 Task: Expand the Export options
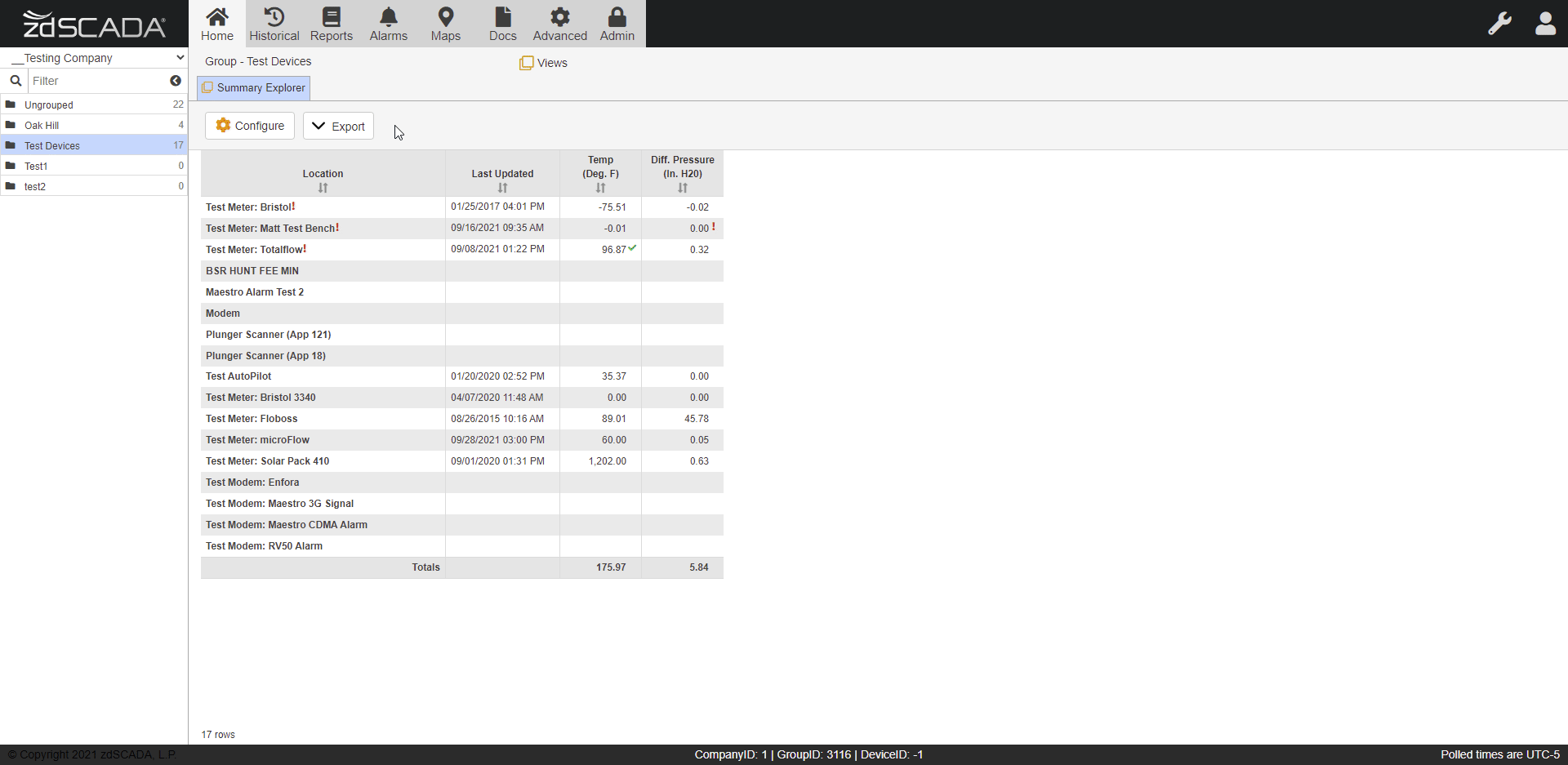337,126
